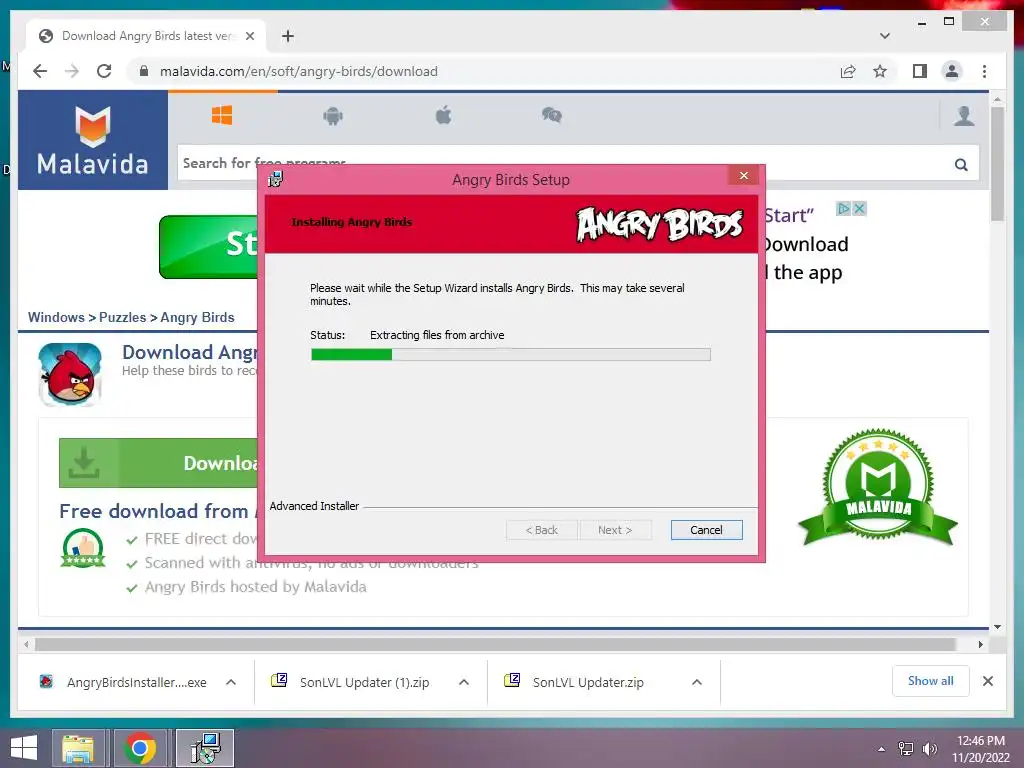Open the Apple platform icon on Malavida
Viewport: 1024px width, 768px height.
coord(443,116)
